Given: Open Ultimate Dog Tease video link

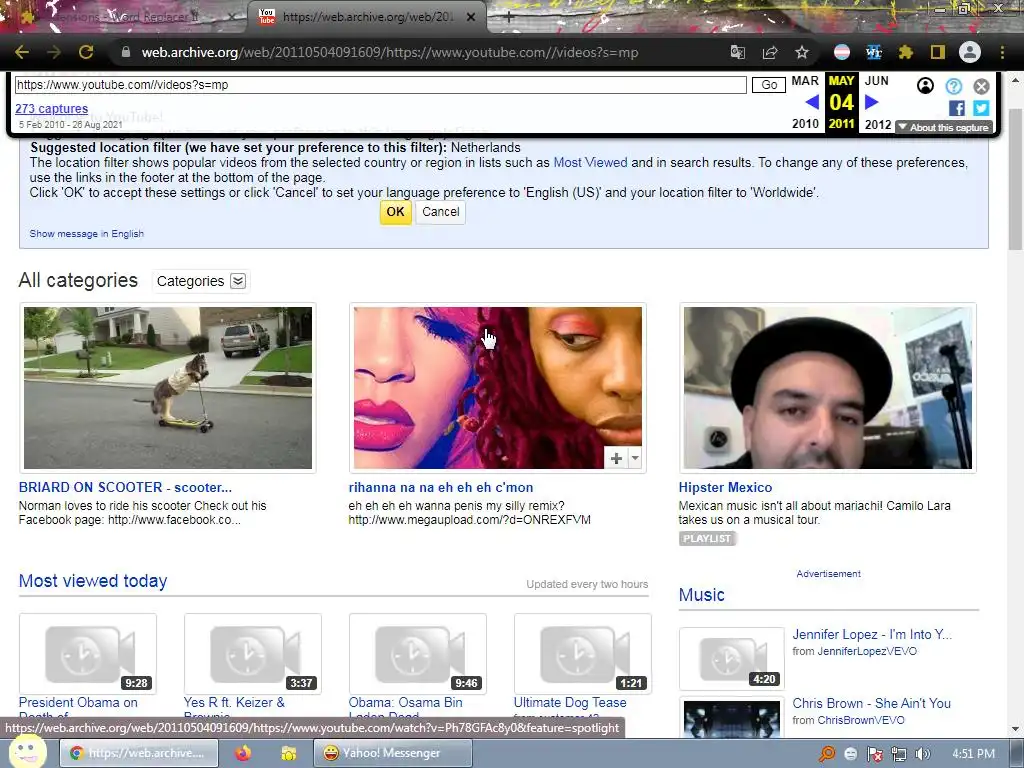Looking at the screenshot, I should click(570, 703).
